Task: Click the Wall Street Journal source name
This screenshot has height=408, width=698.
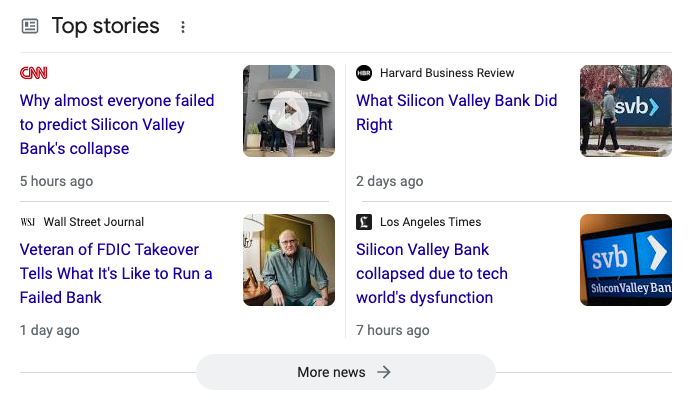Action: [x=94, y=222]
